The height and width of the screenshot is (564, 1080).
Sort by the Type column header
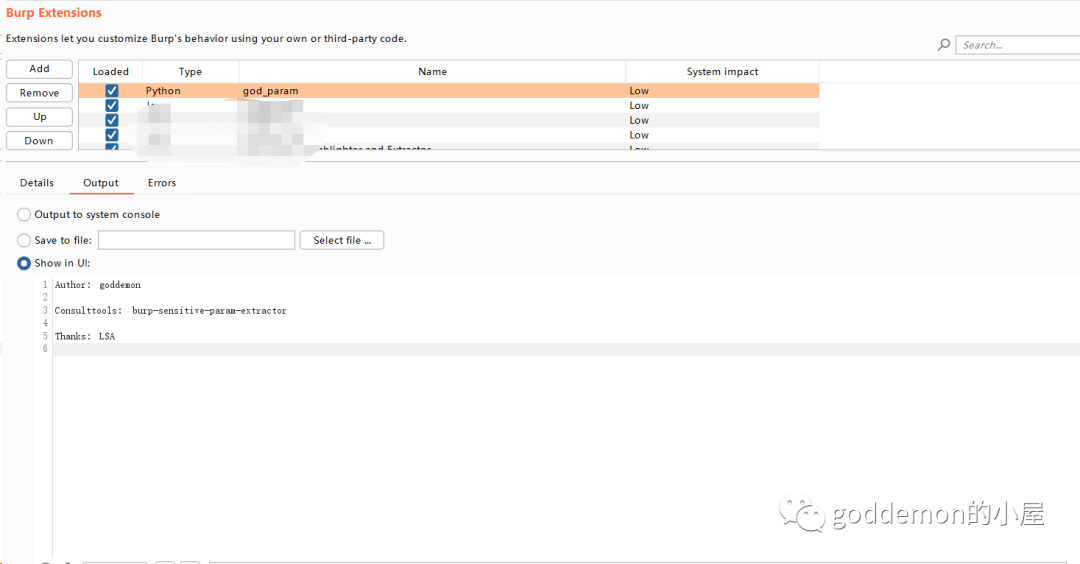[x=191, y=72]
